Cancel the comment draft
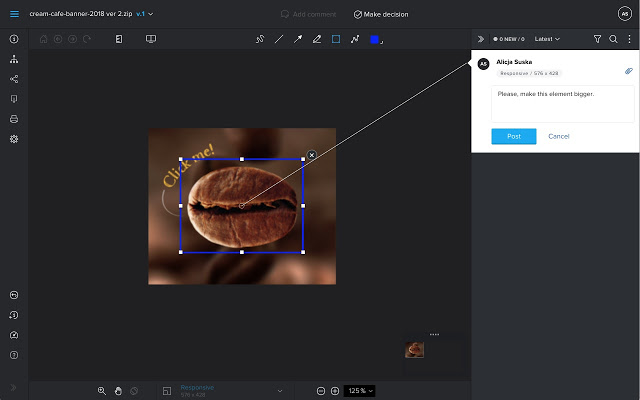Image resolution: width=640 pixels, height=400 pixels. pos(559,136)
